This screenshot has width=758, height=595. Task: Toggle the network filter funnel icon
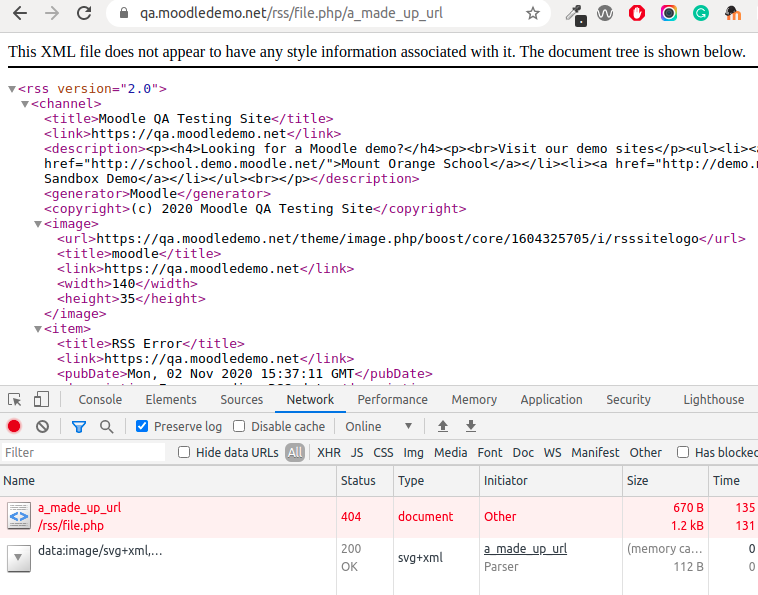pos(79,427)
